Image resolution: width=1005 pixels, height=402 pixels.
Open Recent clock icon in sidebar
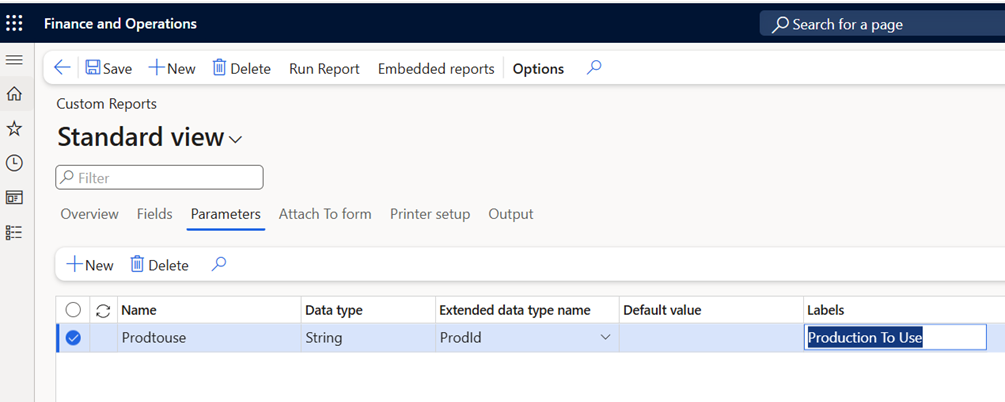(14, 163)
